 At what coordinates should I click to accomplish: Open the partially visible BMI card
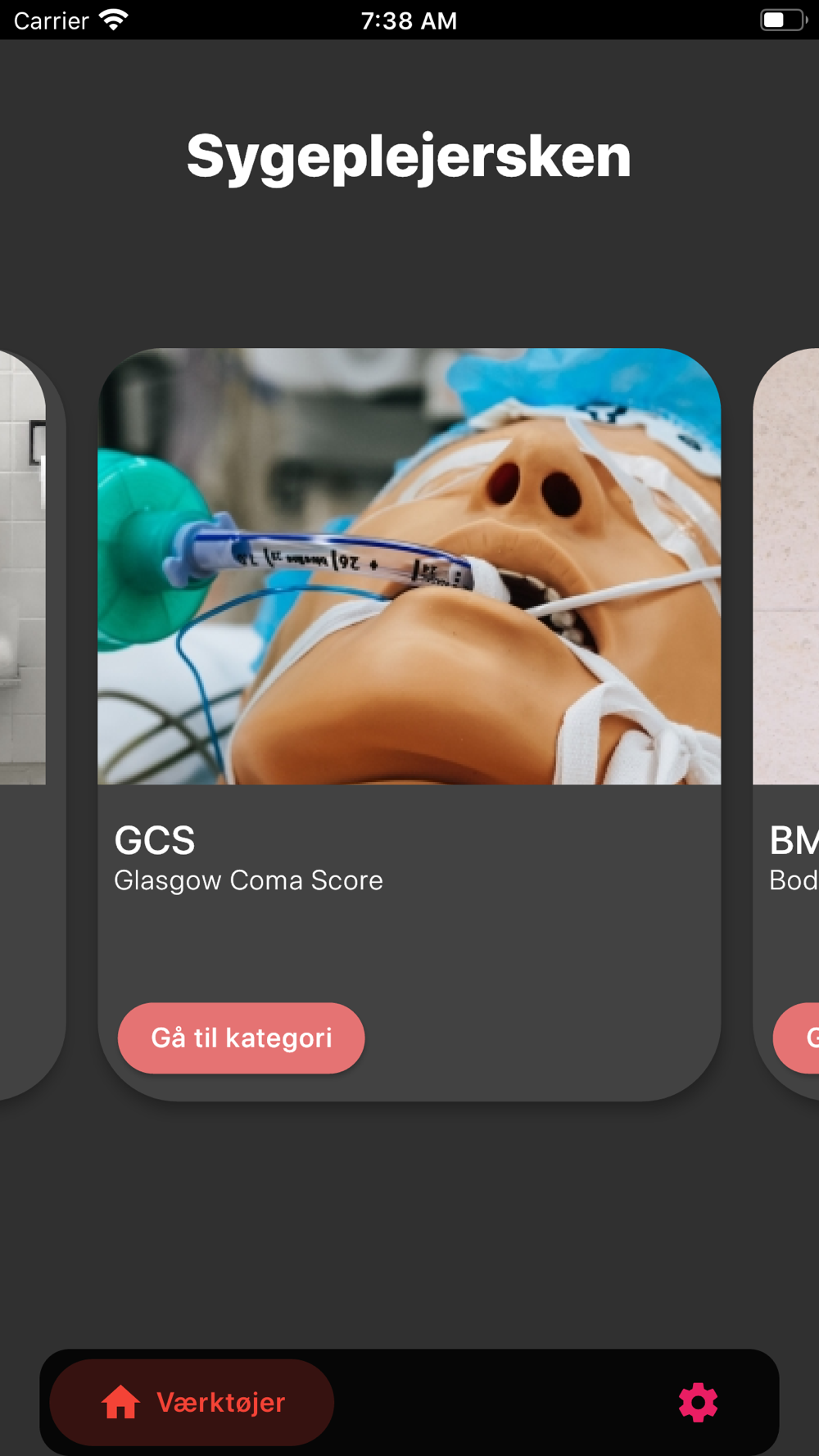point(786,724)
